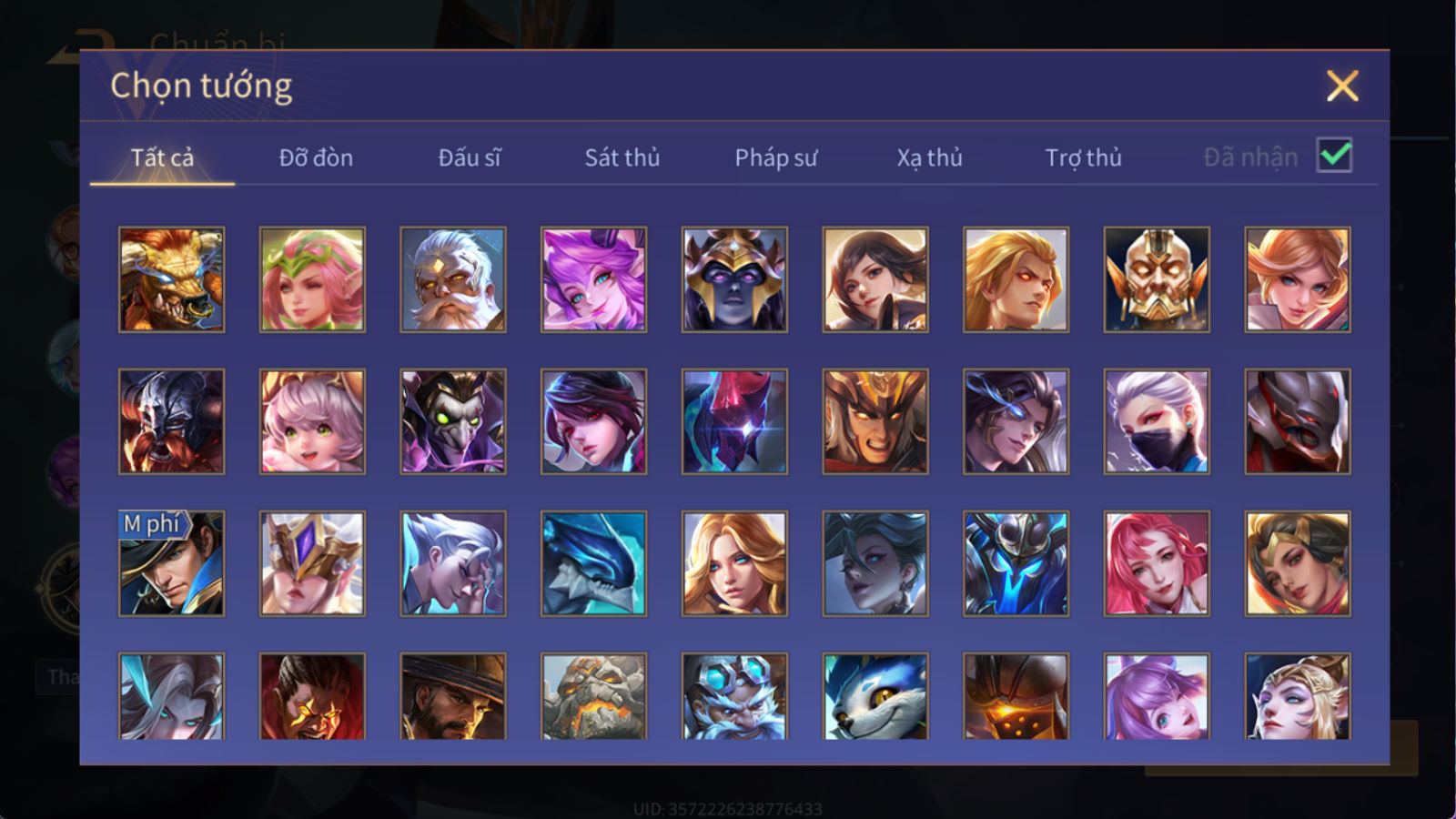The image size is (1456, 819).
Task: Choose the masked silver-haired ninja hero
Action: coord(1157,421)
